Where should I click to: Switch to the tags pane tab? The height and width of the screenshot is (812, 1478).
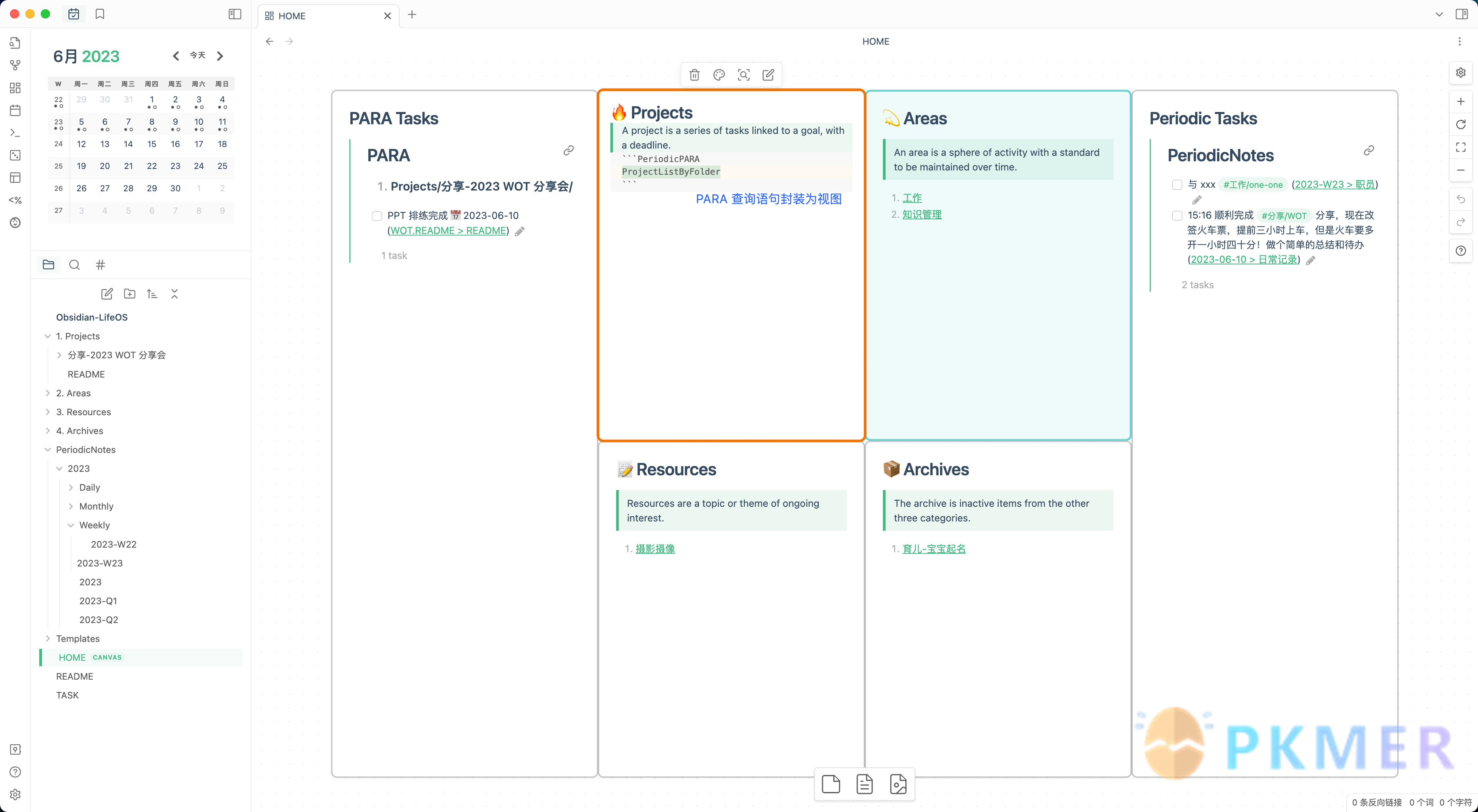[x=100, y=264]
